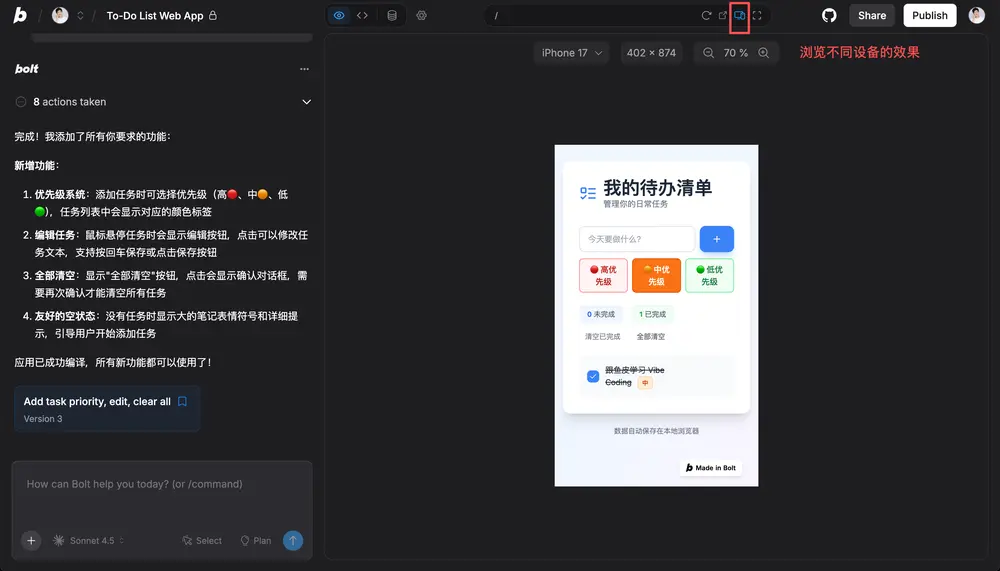Open the account profile avatar

pos(976,15)
